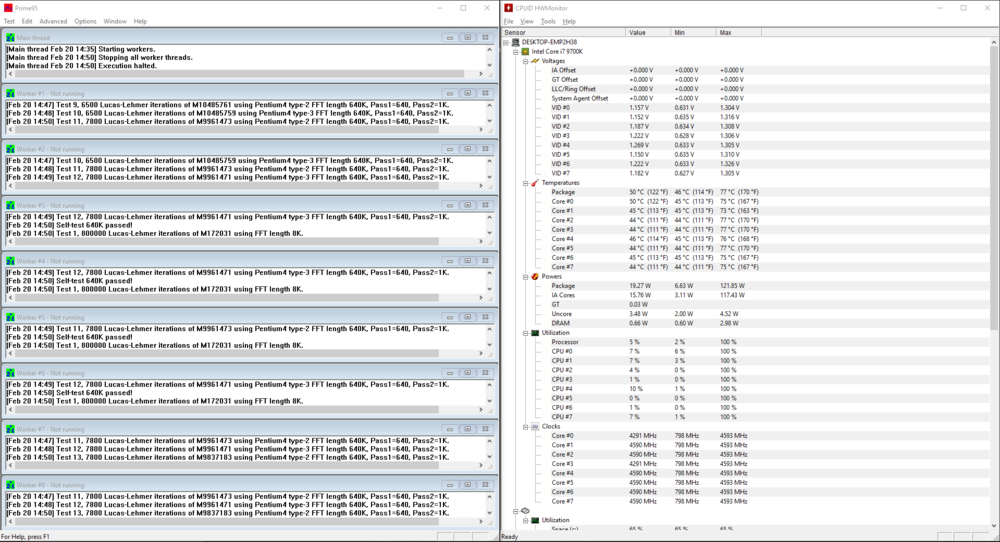Close the Worker #7 child window

pos(484,429)
